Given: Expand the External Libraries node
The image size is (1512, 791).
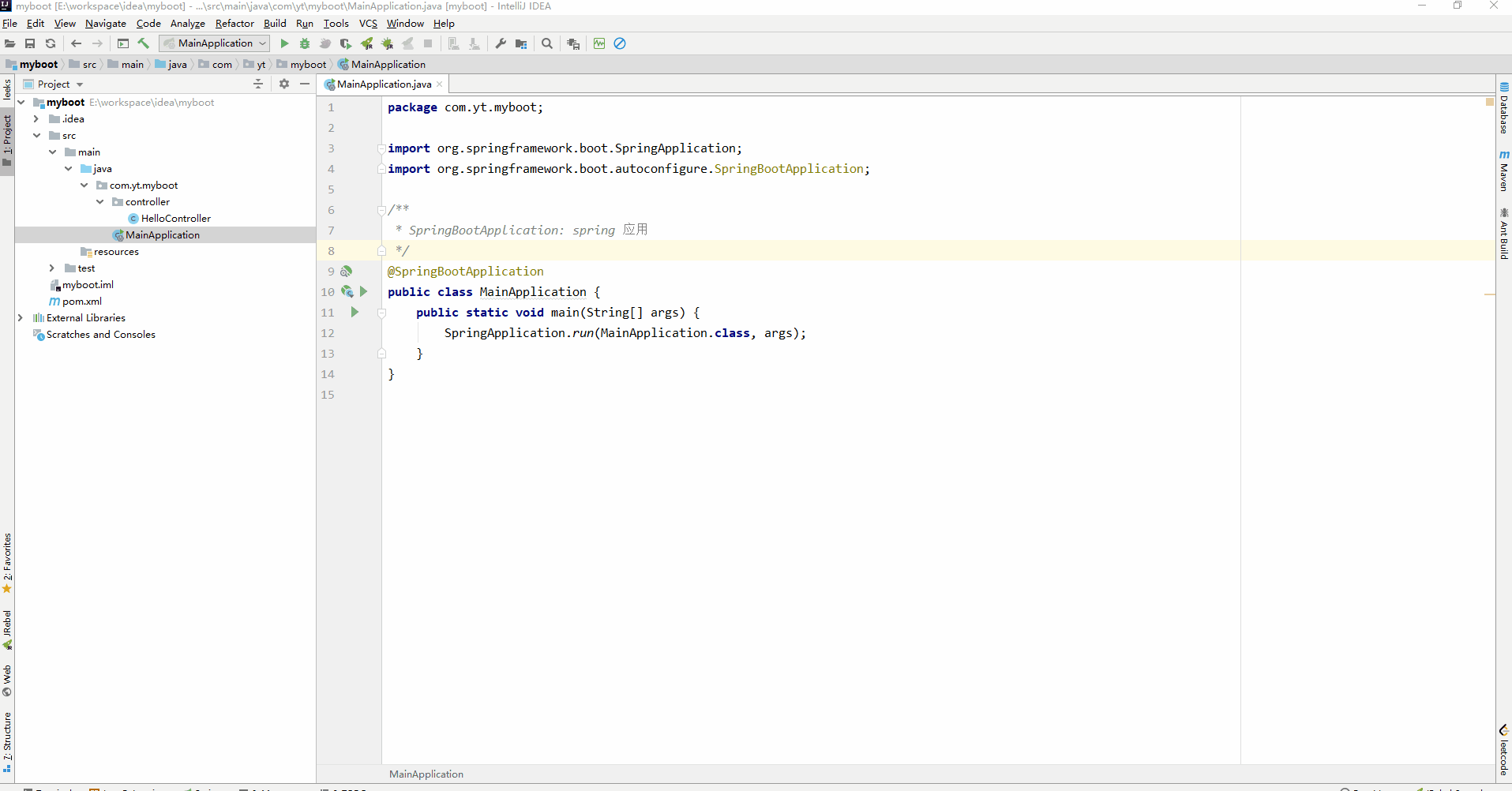Looking at the screenshot, I should 21,318.
